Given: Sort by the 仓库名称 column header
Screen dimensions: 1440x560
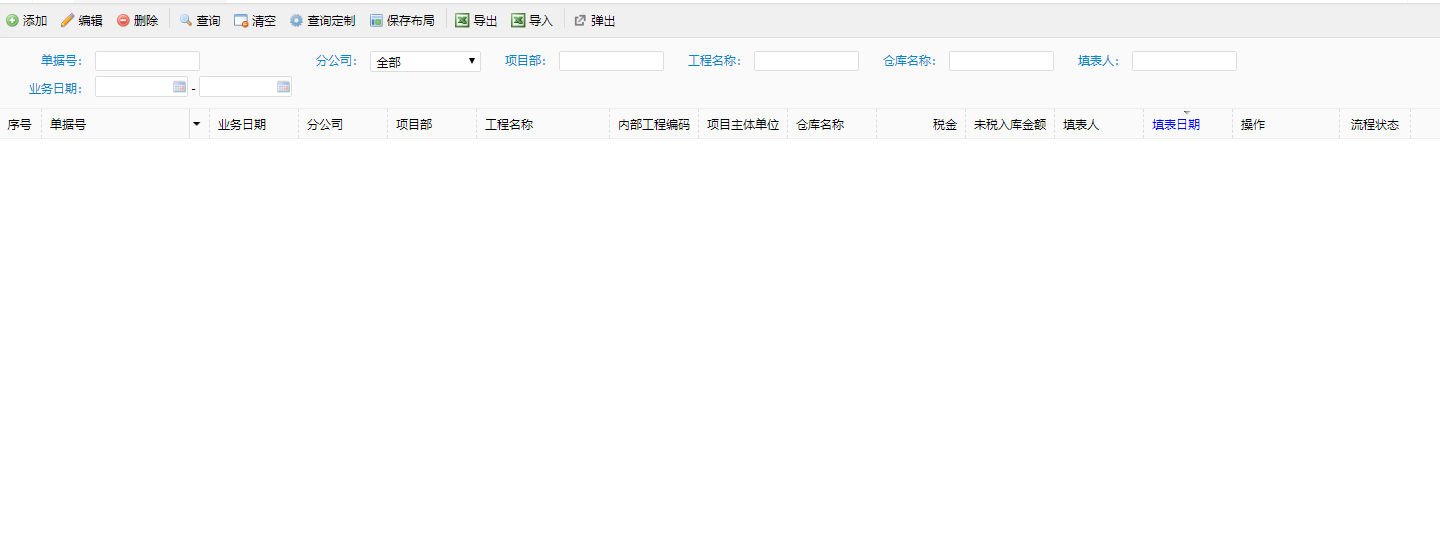Looking at the screenshot, I should click(832, 125).
